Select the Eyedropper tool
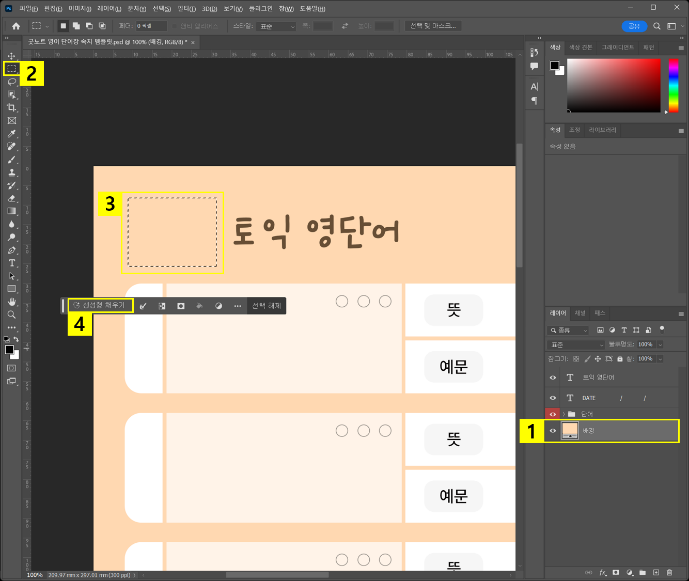The height and width of the screenshot is (581, 689). 11,134
